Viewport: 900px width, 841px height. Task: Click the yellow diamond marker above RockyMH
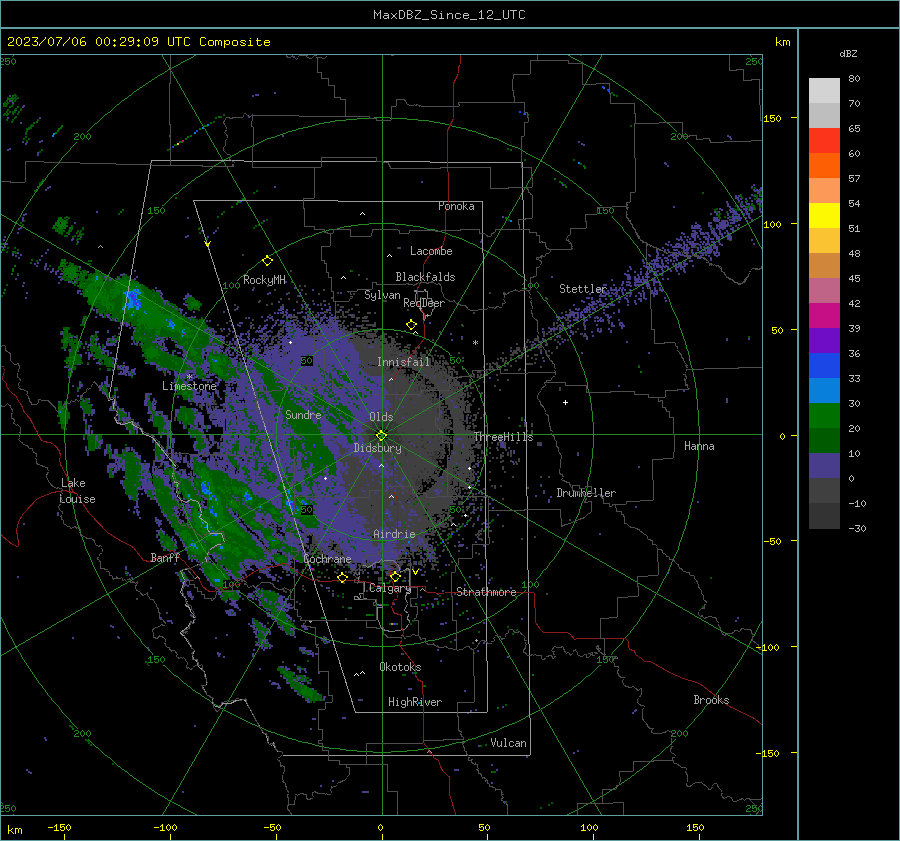[267, 261]
